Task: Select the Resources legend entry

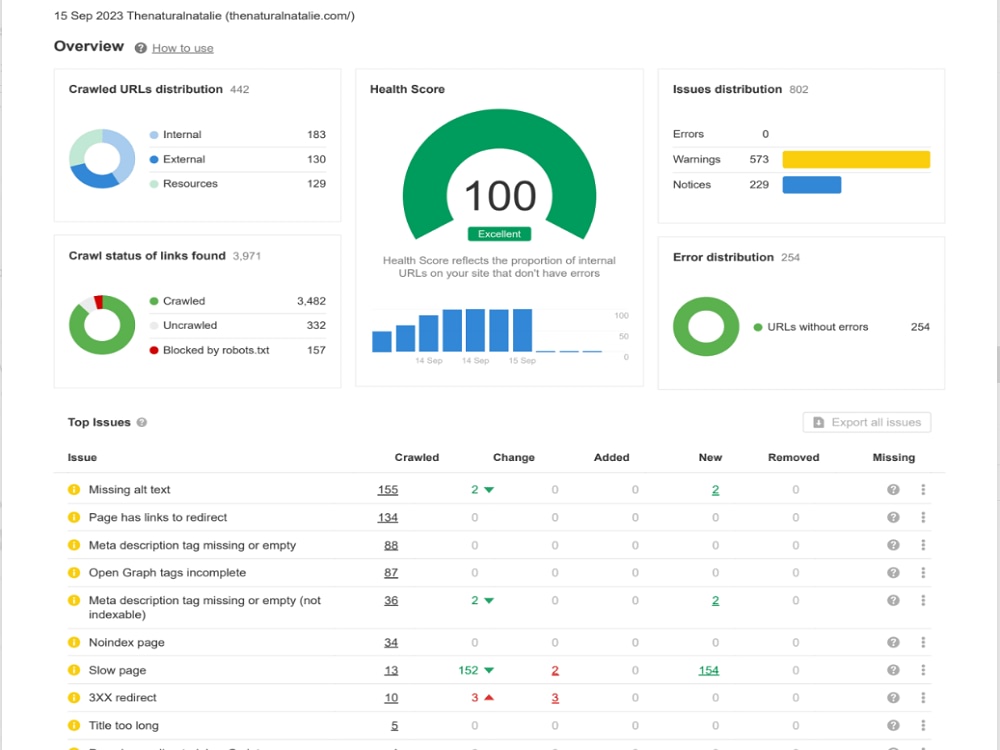Action: (x=237, y=184)
